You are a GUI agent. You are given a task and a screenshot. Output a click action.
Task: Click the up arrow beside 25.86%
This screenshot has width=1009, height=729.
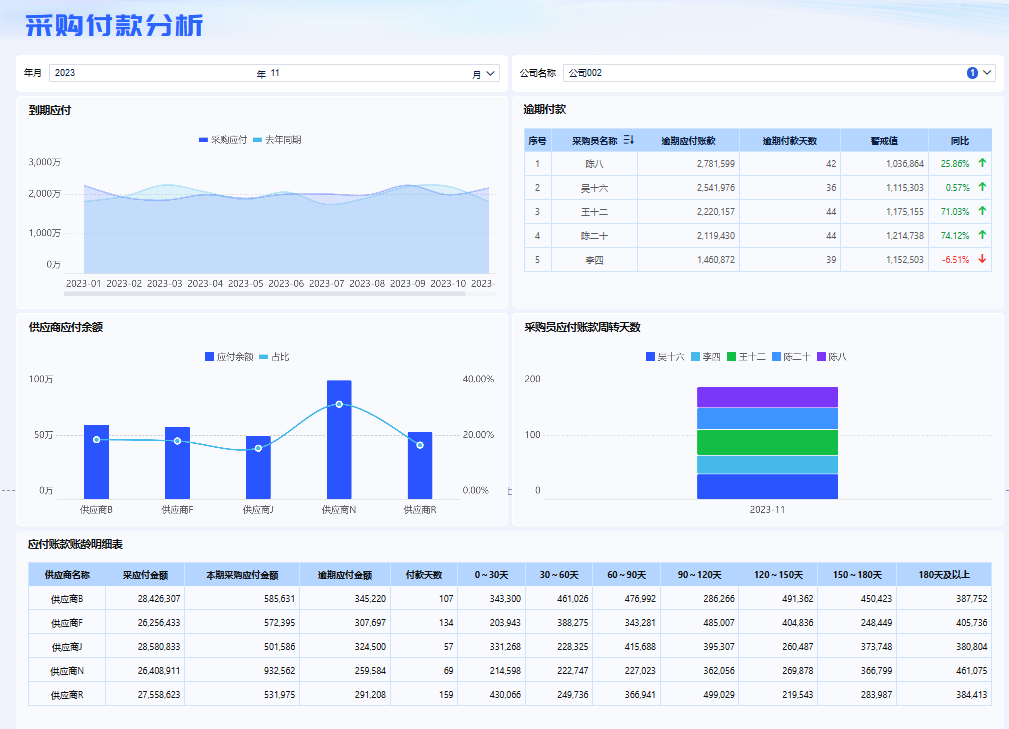(x=982, y=163)
